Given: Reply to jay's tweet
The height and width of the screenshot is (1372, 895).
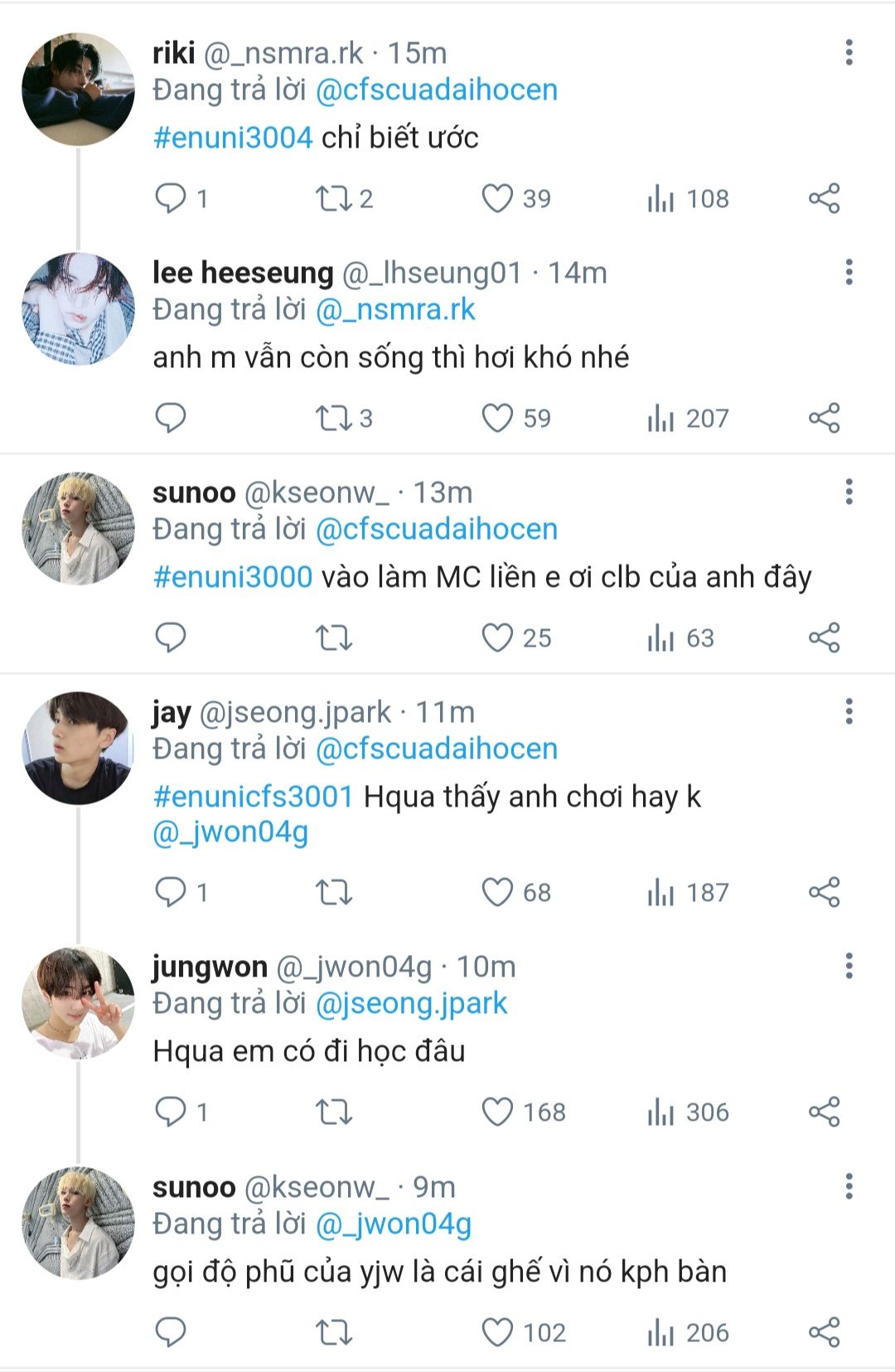Looking at the screenshot, I should [171, 893].
